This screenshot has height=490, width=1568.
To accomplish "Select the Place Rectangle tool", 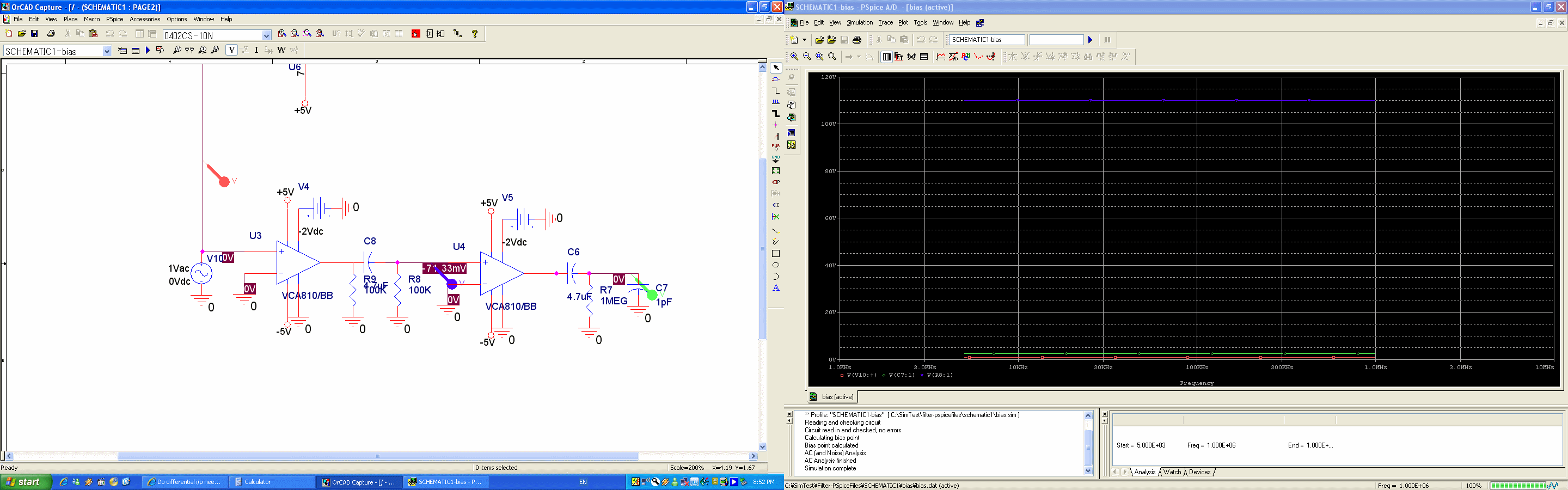I will (x=775, y=253).
